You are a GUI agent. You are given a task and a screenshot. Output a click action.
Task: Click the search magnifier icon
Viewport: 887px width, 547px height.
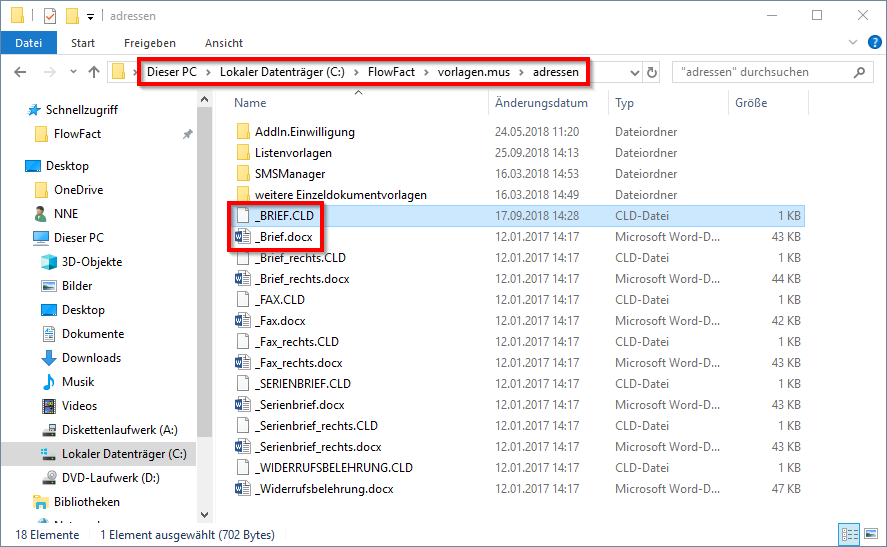[x=859, y=72]
